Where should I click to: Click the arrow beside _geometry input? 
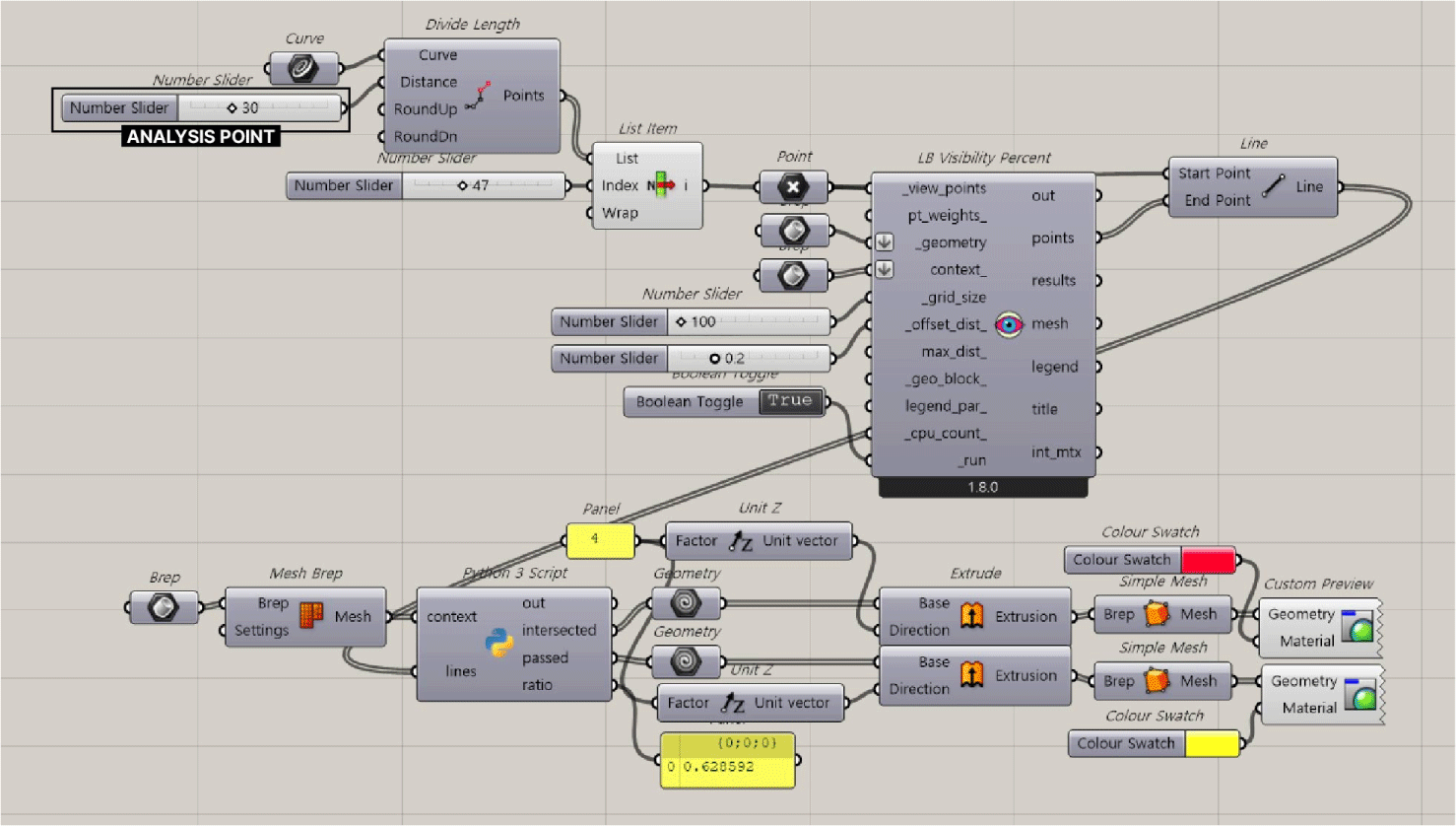coord(885,241)
